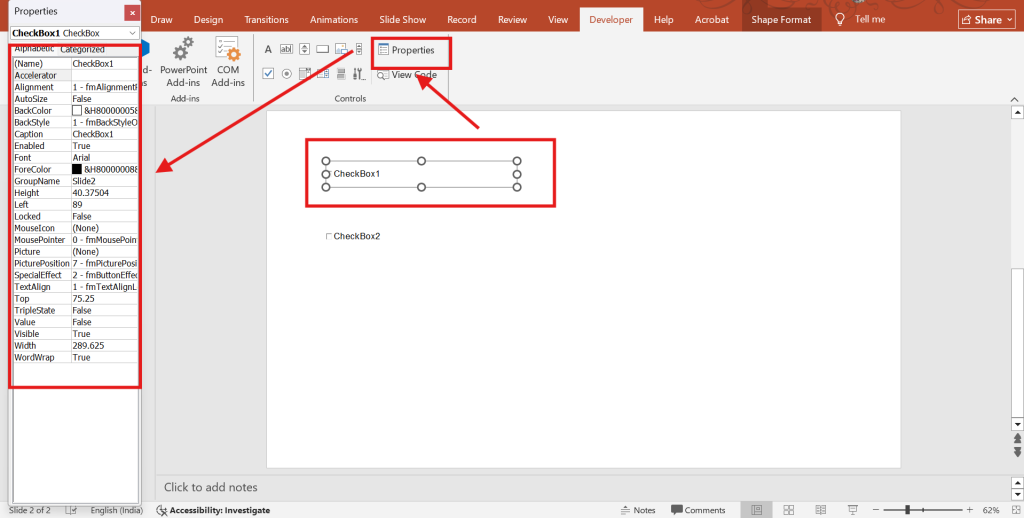Screen dimensions: 1024x518
Task: Open More Controls tool icon
Action: [358, 73]
